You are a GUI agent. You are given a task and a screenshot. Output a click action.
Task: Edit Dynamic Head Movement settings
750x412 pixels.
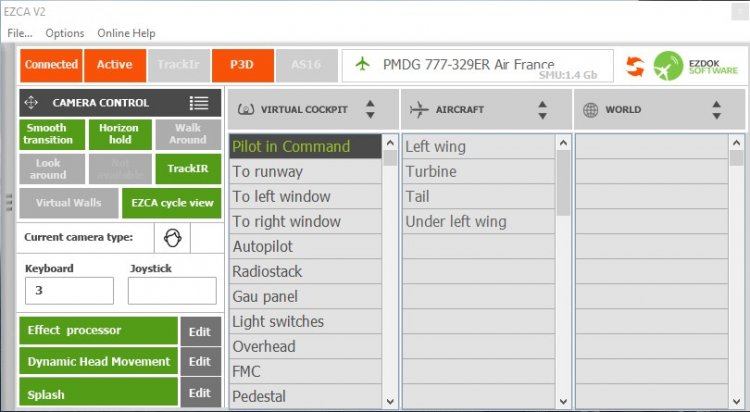coord(200,361)
